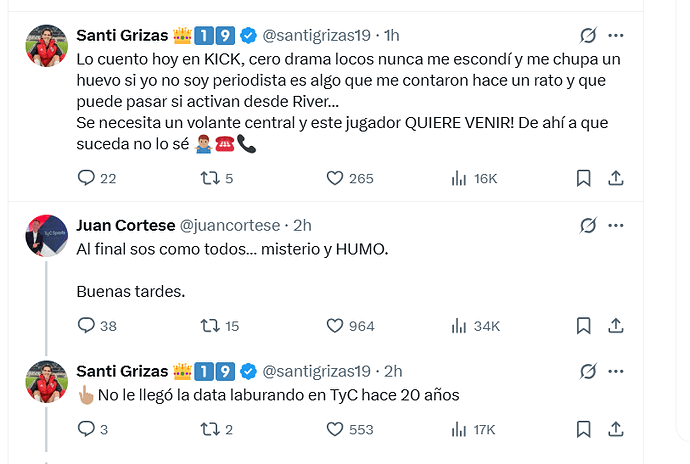Open more options on top Santi Grizas tweet

616,35
